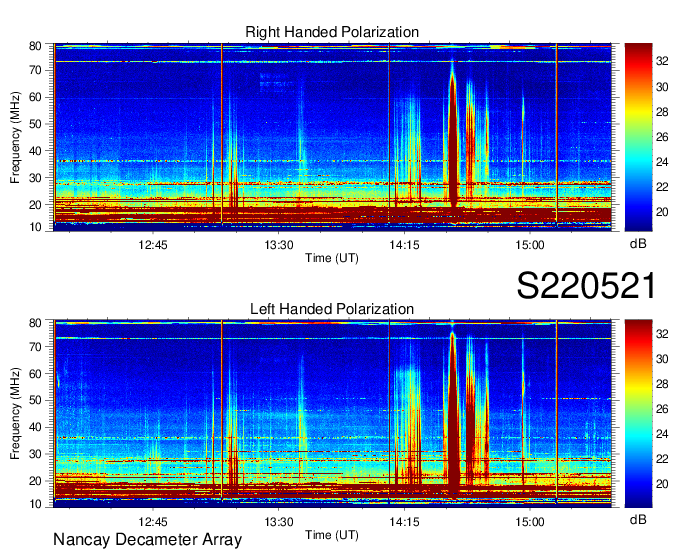Click the "dB" unit under Right Handed colorbar
Image resolution: width=680 pixels, height=552 pixels.
tap(638, 244)
